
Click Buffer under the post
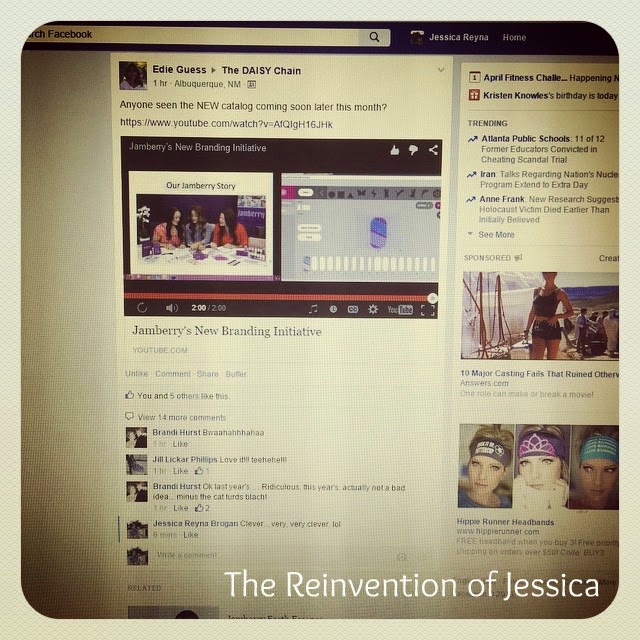pos(236,374)
